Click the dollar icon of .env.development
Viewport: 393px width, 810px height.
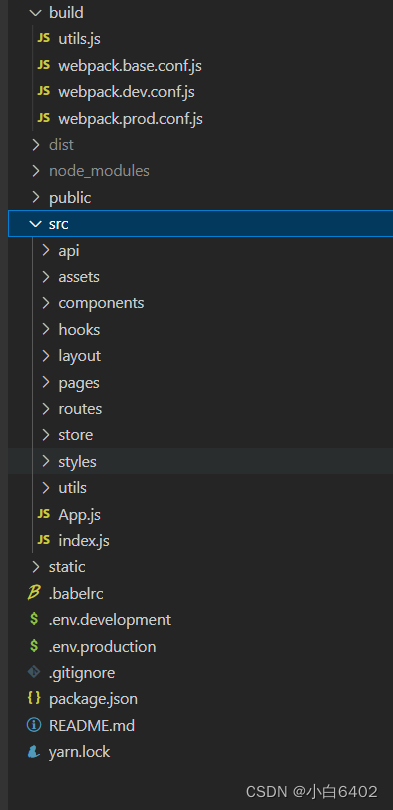(x=34, y=619)
